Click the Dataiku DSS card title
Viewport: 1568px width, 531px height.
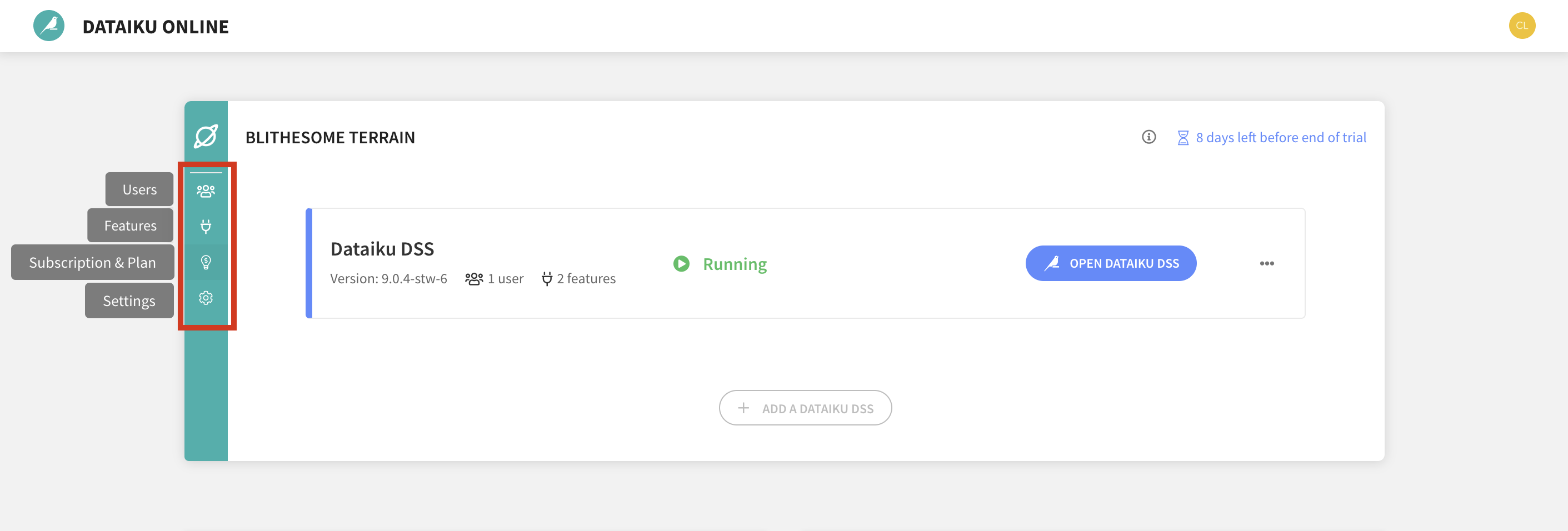click(x=382, y=249)
